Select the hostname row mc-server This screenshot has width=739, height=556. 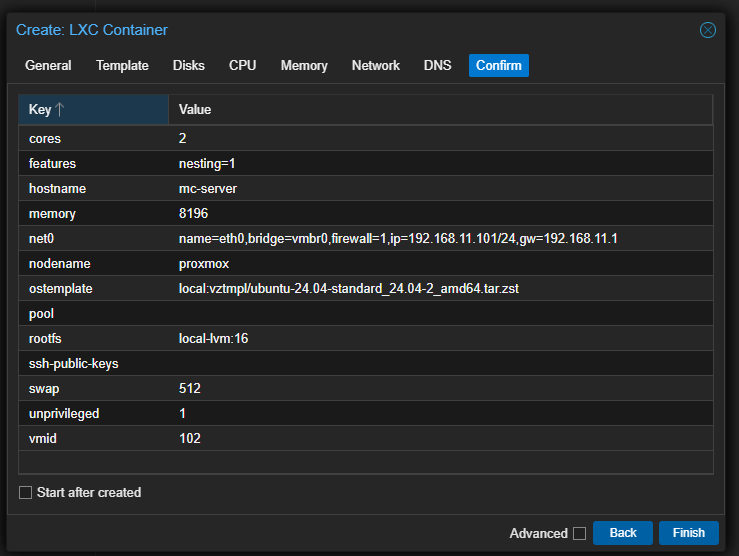tap(365, 188)
